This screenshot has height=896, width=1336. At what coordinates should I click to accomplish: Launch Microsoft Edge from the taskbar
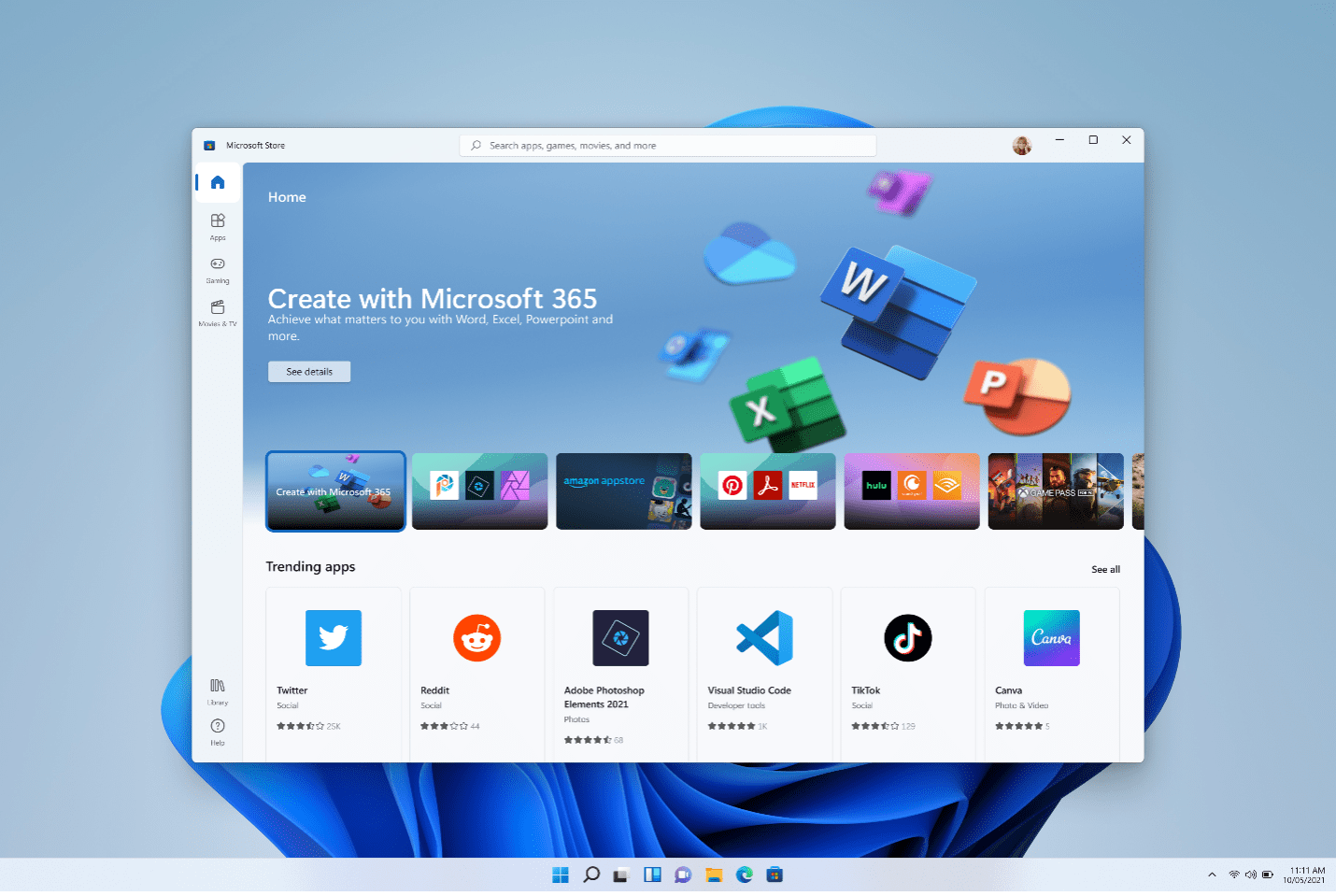pyautogui.click(x=745, y=875)
